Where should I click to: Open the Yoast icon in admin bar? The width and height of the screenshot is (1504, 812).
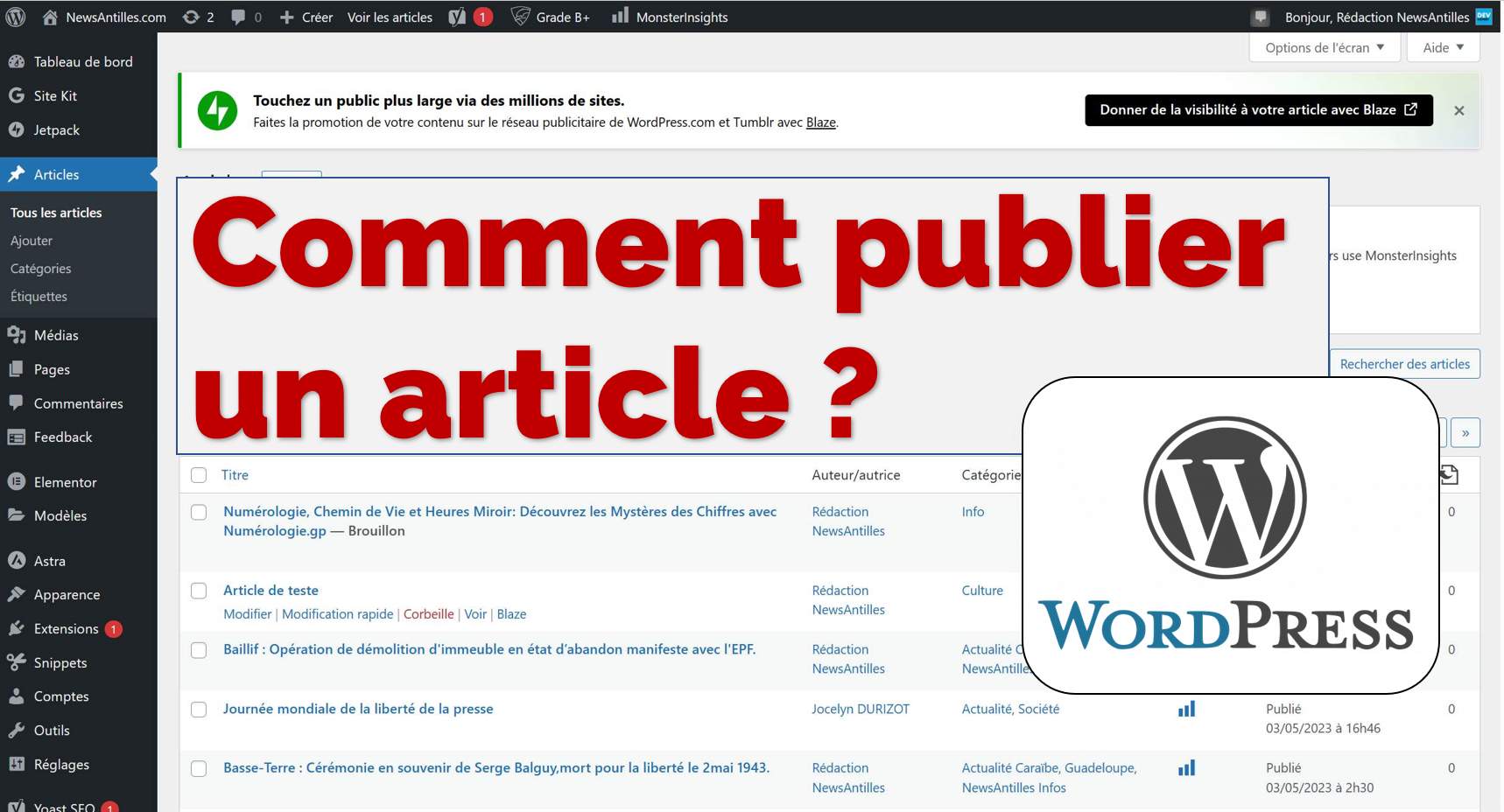(457, 17)
